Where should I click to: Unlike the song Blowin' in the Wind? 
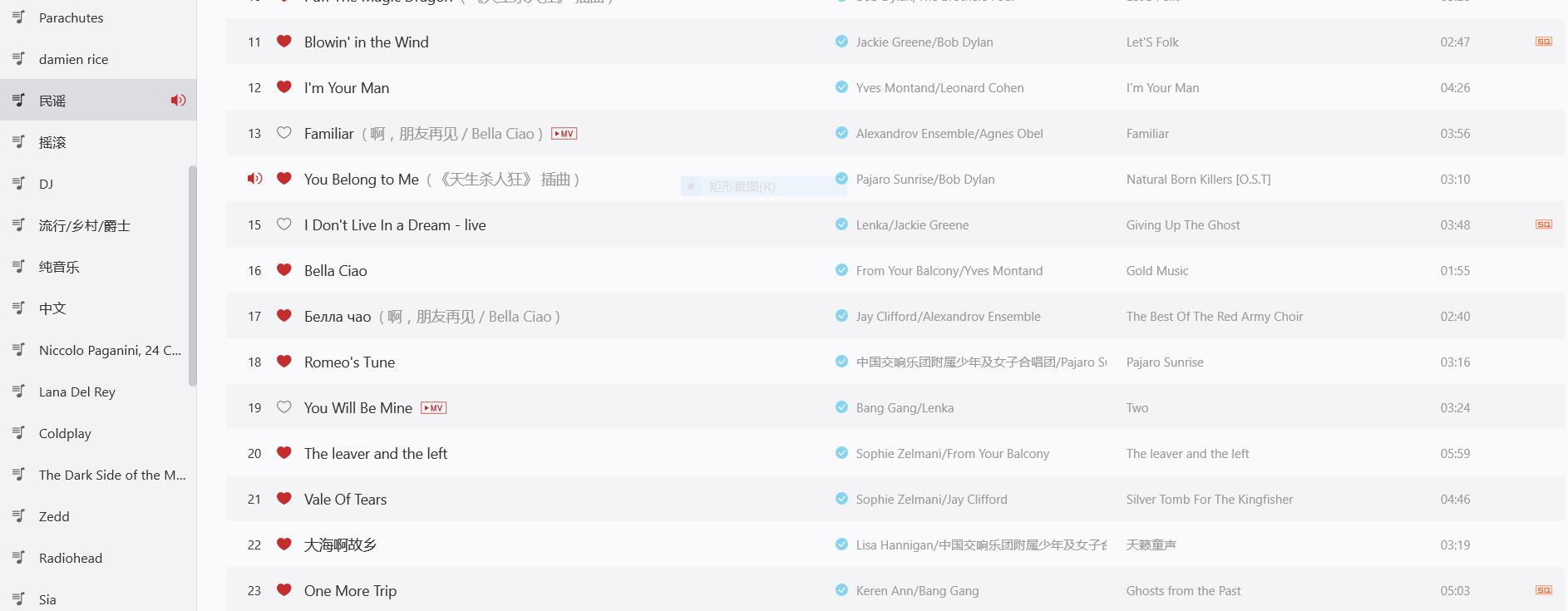(284, 41)
